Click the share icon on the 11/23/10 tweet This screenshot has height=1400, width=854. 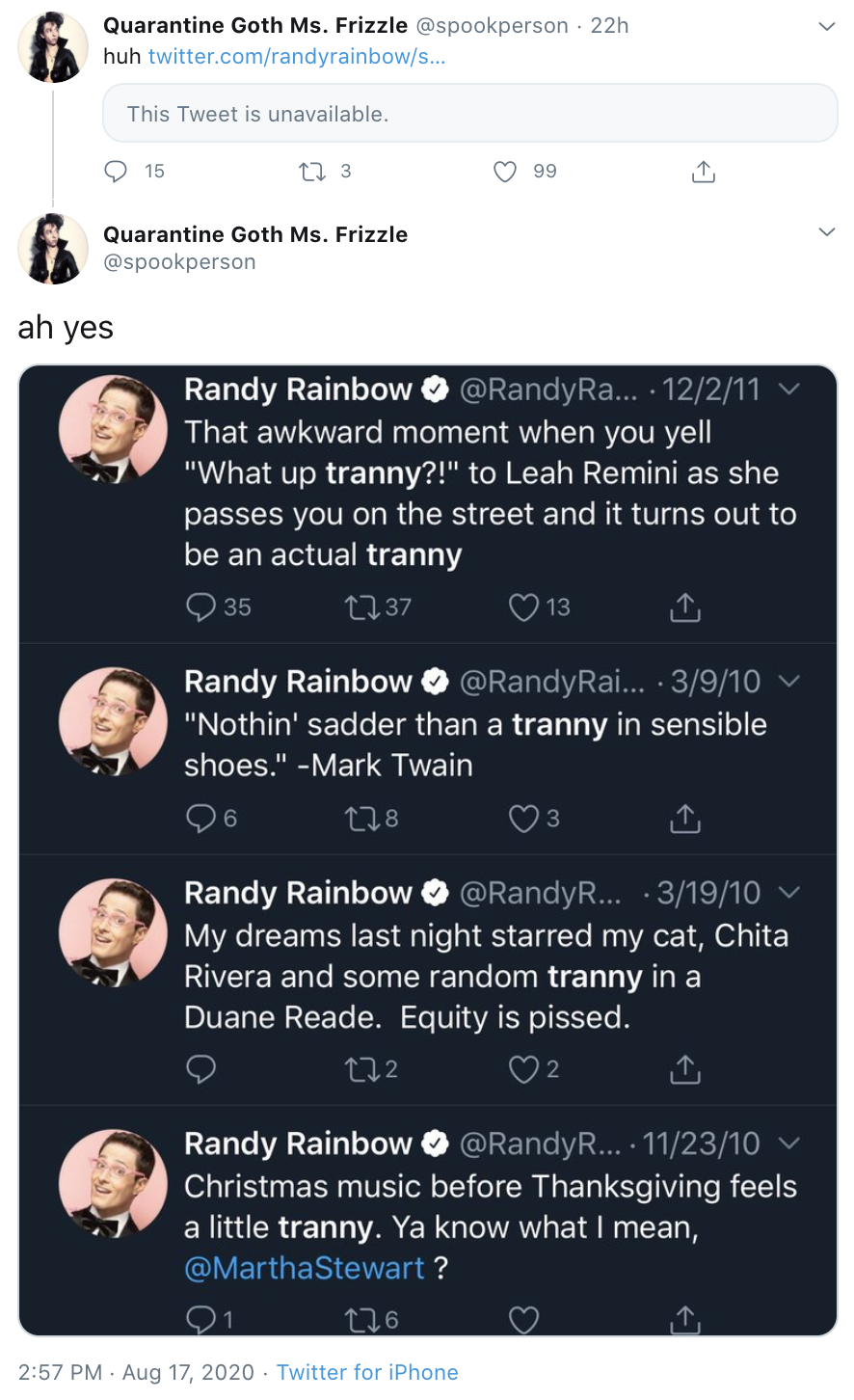tap(684, 1319)
